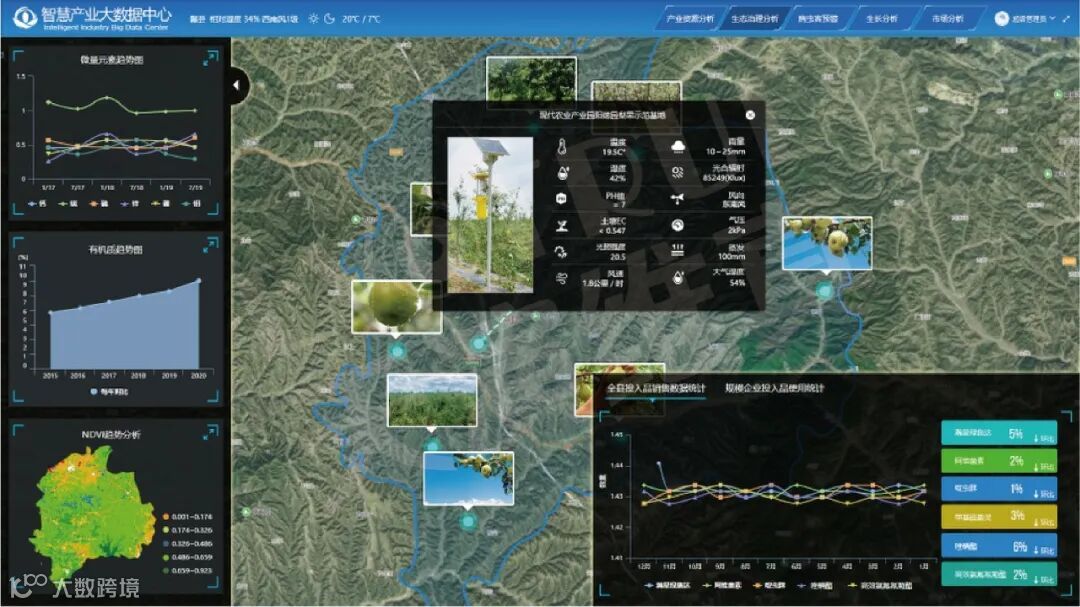Toggle yellow series in trace element legend
This screenshot has height=607, width=1080.
[x=160, y=203]
